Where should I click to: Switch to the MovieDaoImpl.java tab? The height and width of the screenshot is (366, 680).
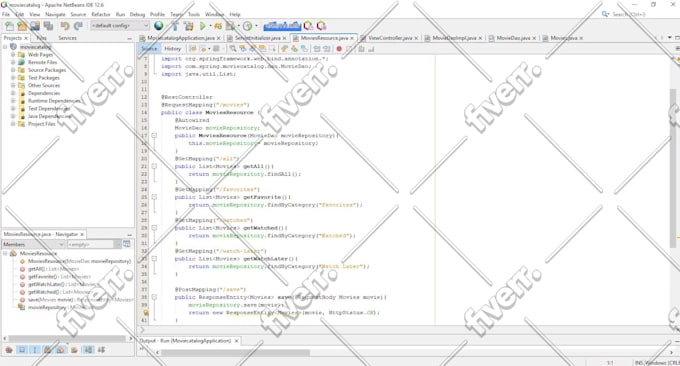pos(454,38)
